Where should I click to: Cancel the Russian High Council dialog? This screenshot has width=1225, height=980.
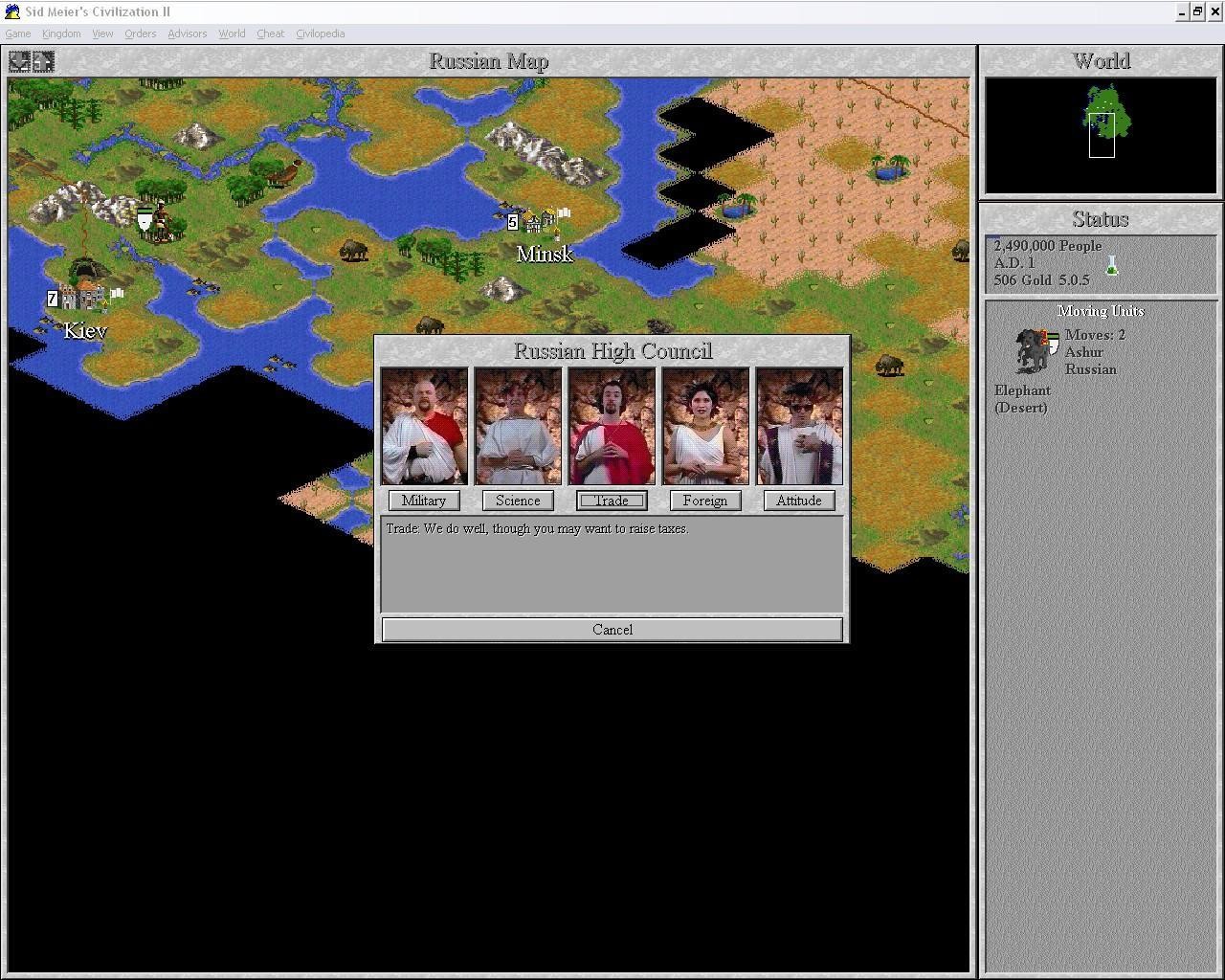(612, 630)
